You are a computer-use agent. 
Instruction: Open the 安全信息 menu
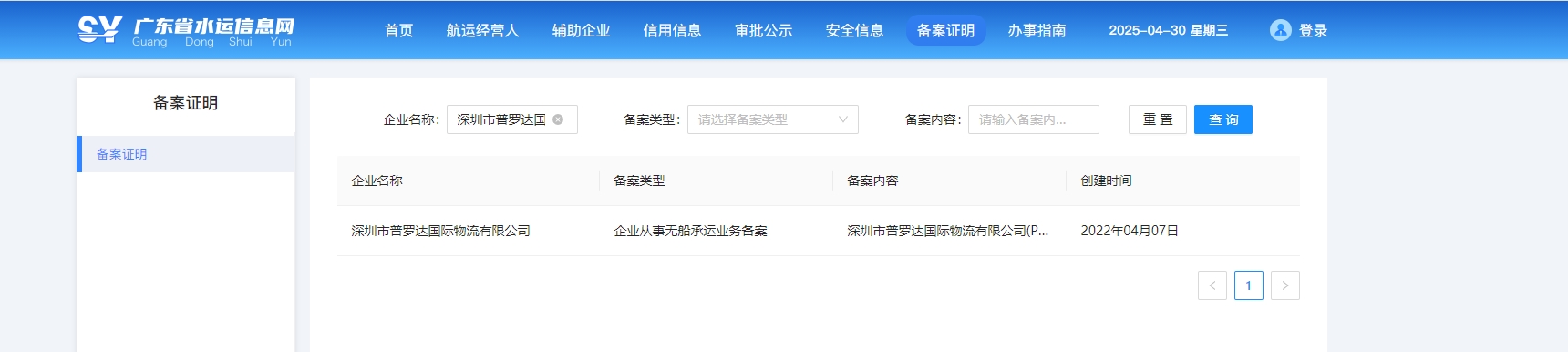(x=854, y=30)
